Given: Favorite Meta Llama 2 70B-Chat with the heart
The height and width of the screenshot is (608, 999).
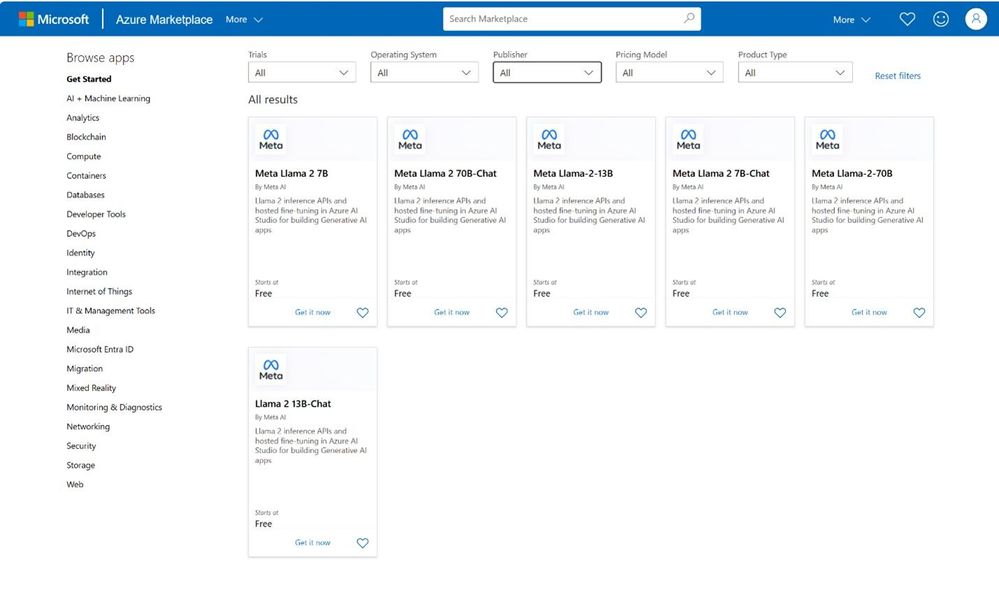Looking at the screenshot, I should point(502,312).
